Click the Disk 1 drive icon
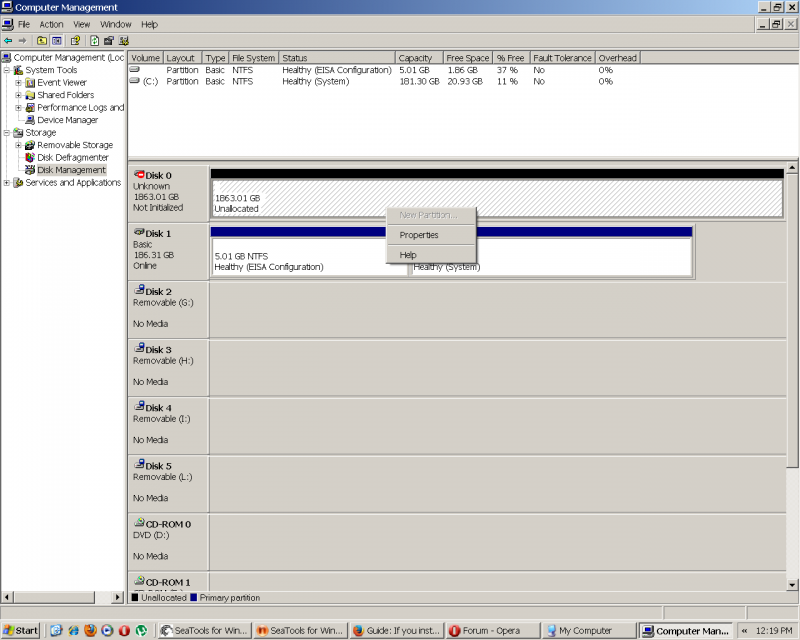The image size is (800, 640). pyautogui.click(x=139, y=232)
